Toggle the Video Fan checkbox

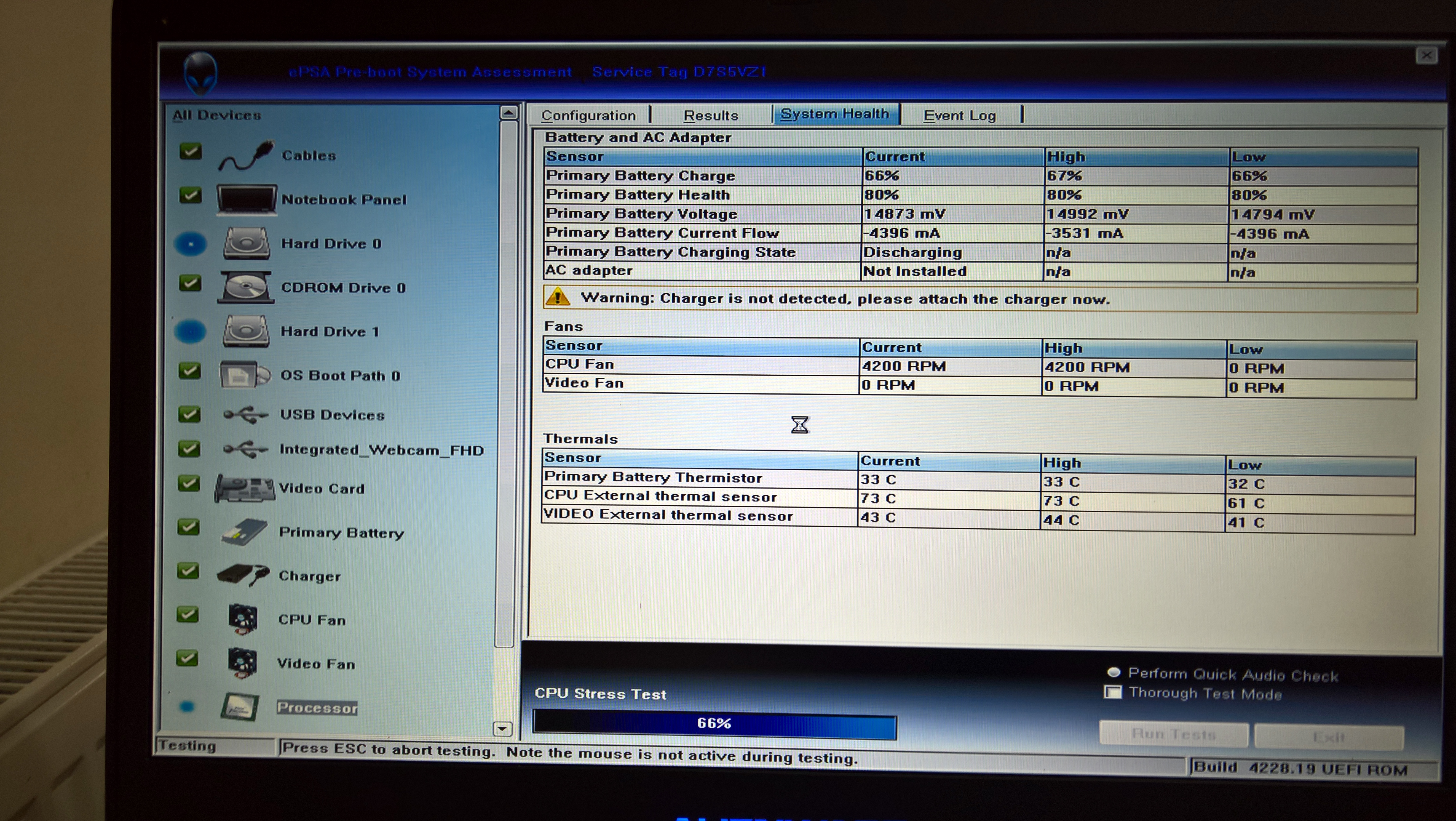tap(186, 658)
